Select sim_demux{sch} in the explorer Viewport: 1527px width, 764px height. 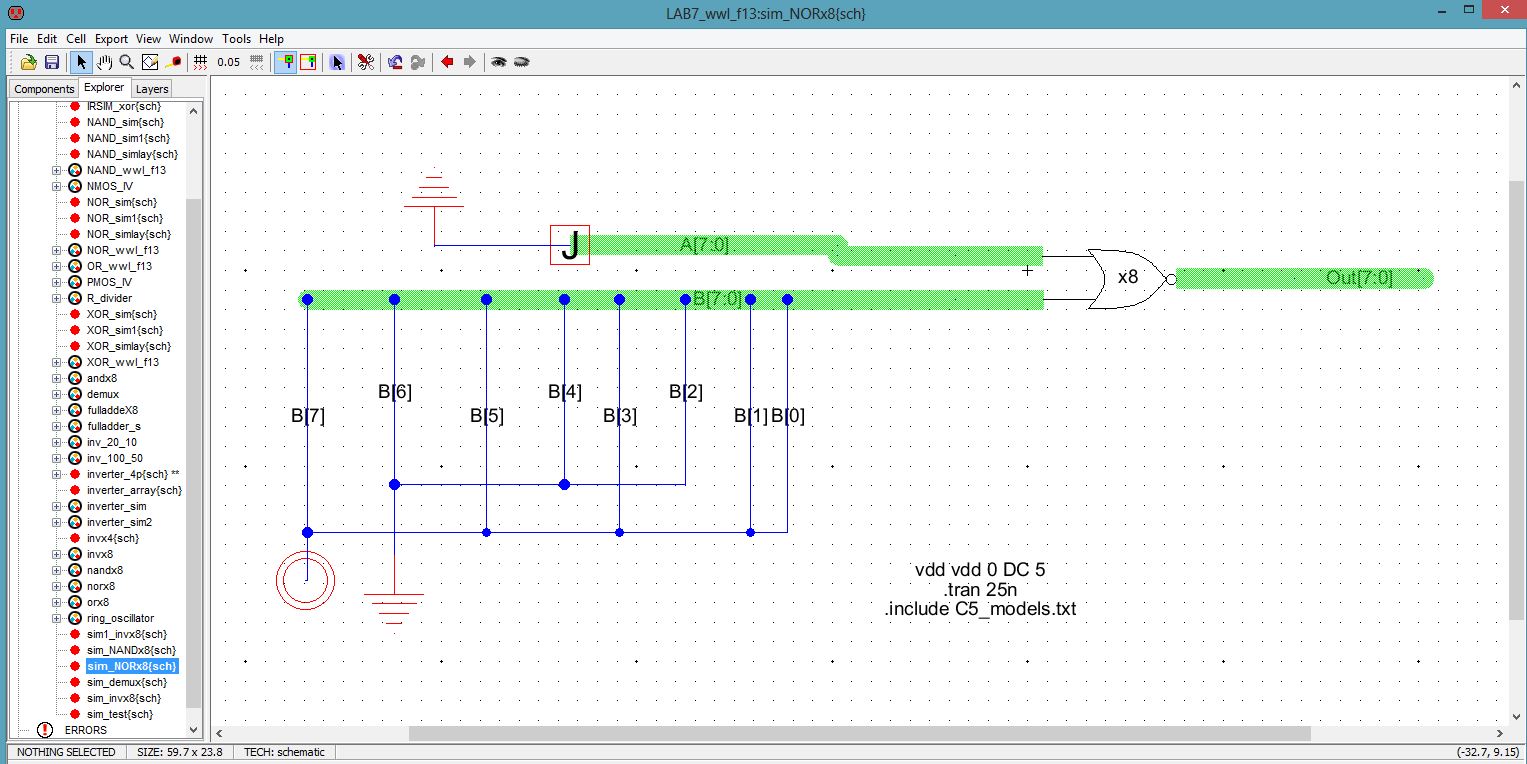(127, 682)
